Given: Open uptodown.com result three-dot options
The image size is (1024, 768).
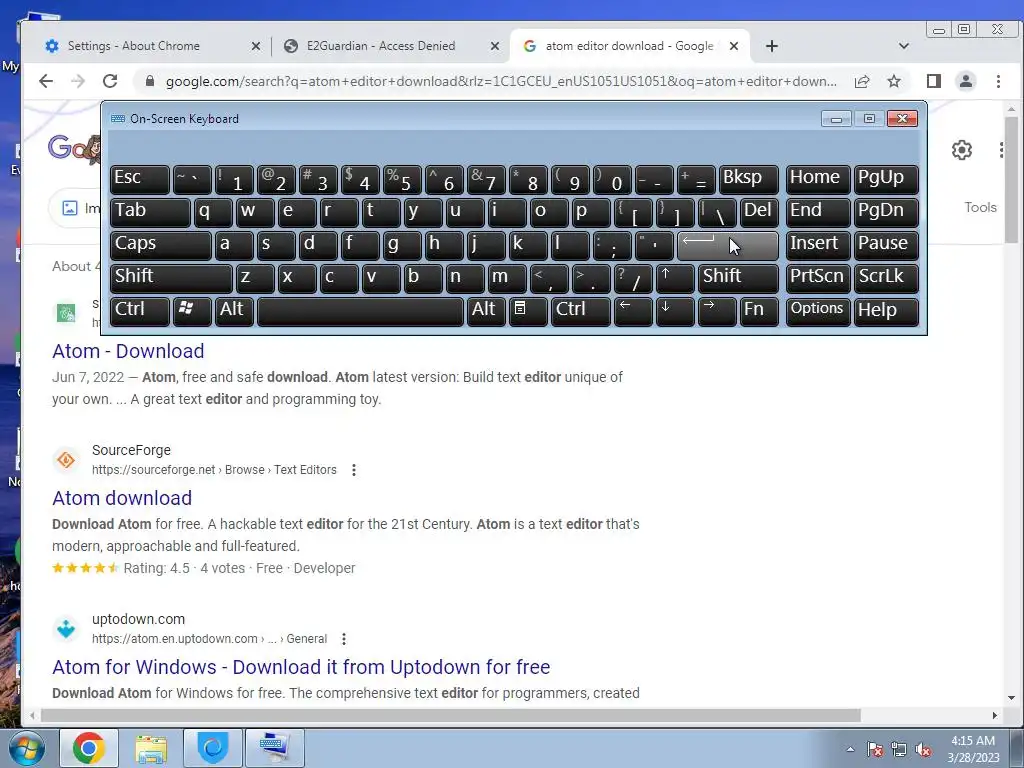Looking at the screenshot, I should coord(344,639).
